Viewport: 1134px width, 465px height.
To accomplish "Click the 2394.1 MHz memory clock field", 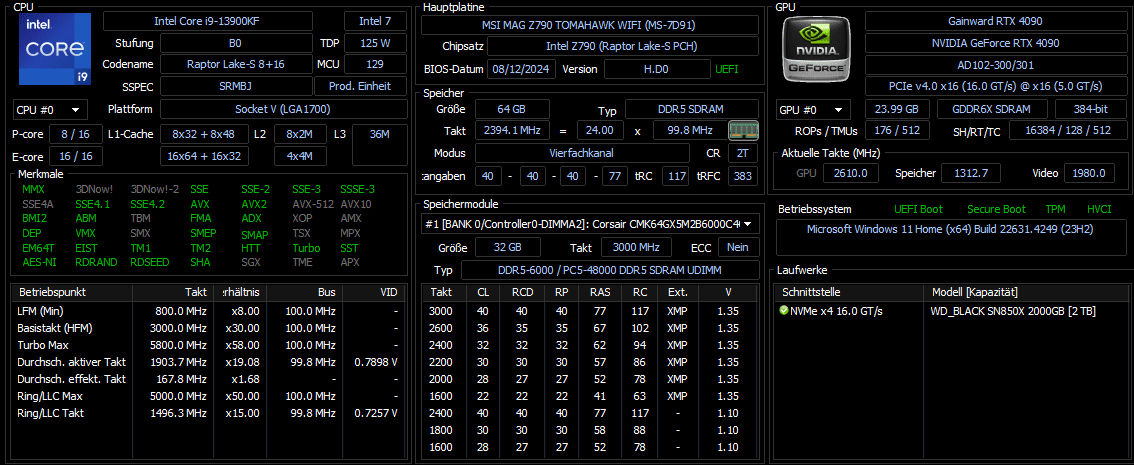I will (512, 131).
